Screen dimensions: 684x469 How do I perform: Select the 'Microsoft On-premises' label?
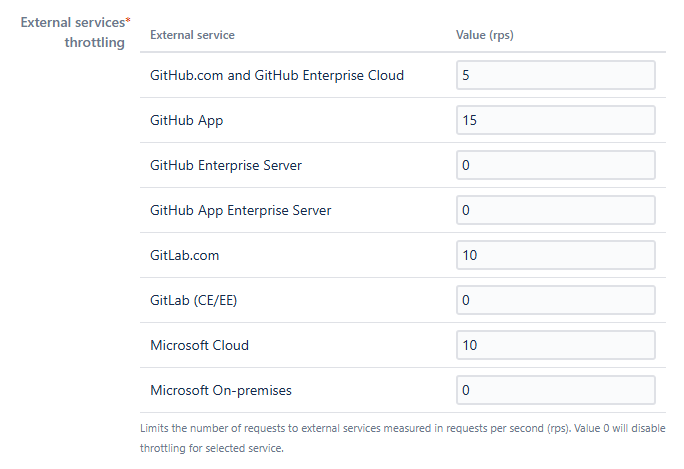pyautogui.click(x=221, y=390)
